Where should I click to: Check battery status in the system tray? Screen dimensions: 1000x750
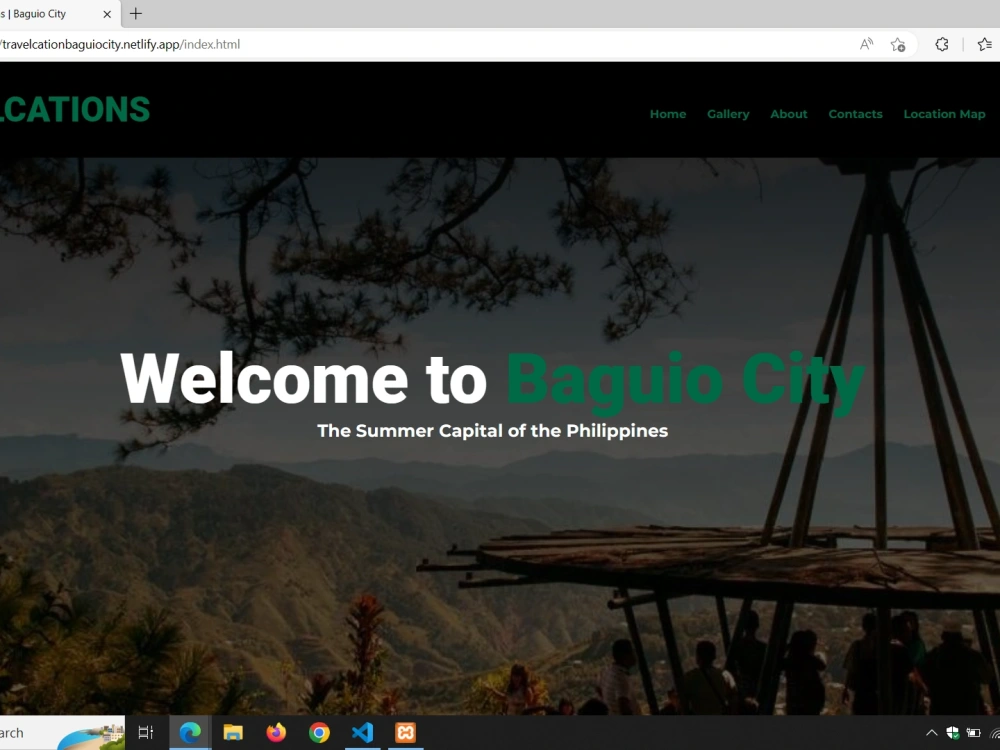(975, 732)
